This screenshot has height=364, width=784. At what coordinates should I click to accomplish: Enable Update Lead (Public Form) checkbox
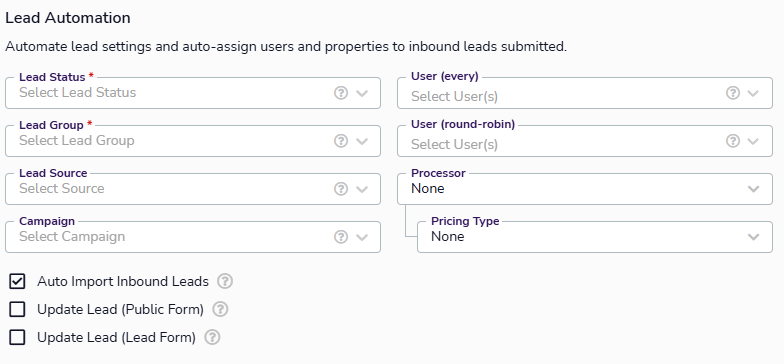coord(17,310)
